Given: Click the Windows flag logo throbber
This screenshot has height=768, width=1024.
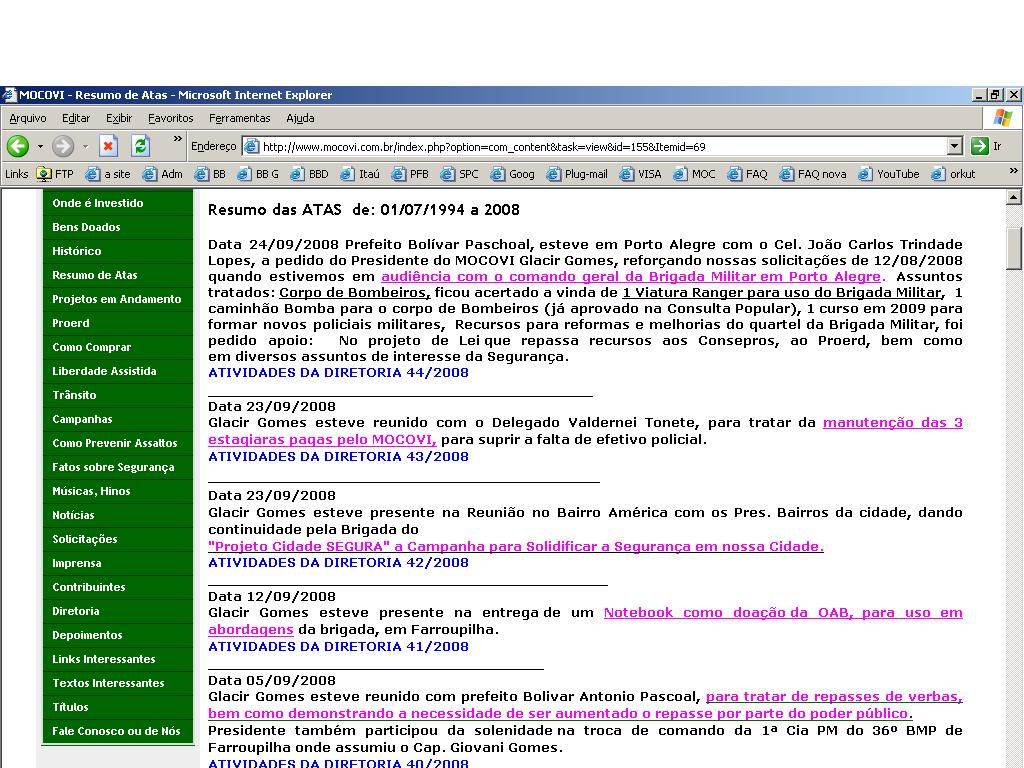Looking at the screenshot, I should click(x=1002, y=118).
